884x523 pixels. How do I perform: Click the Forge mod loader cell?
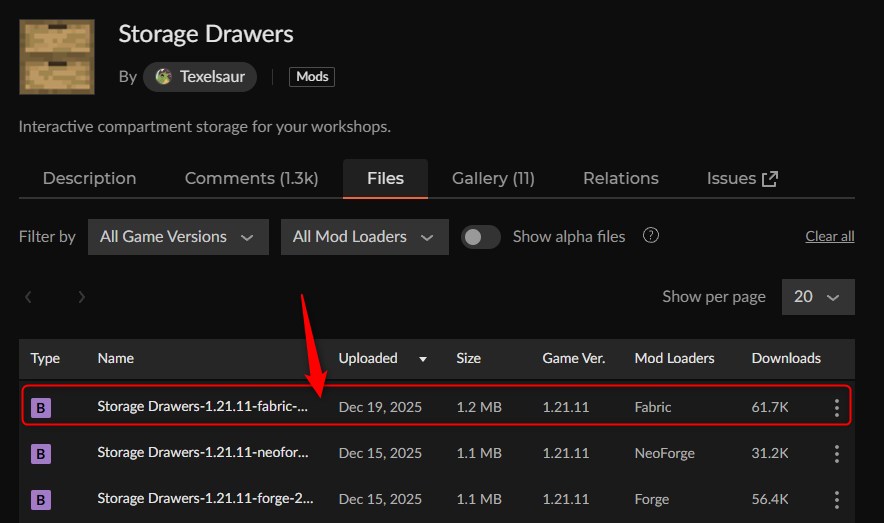(x=652, y=499)
